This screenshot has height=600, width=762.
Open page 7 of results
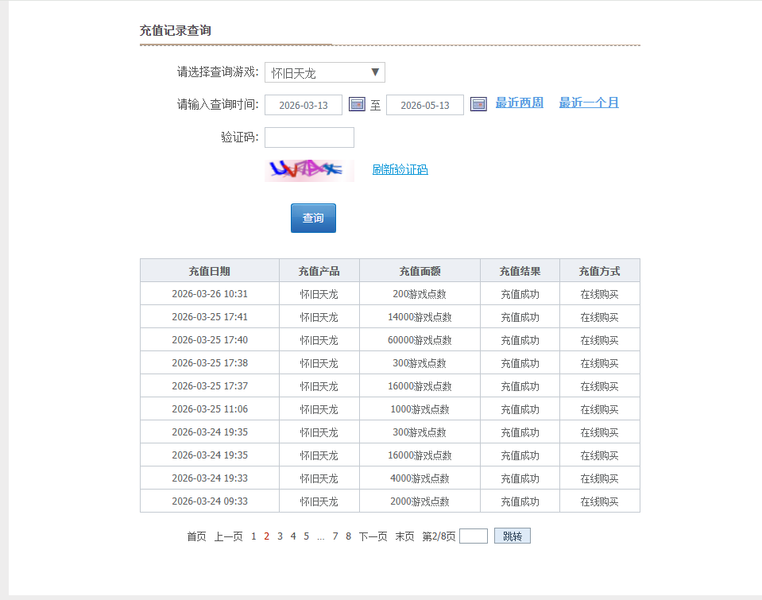335,536
